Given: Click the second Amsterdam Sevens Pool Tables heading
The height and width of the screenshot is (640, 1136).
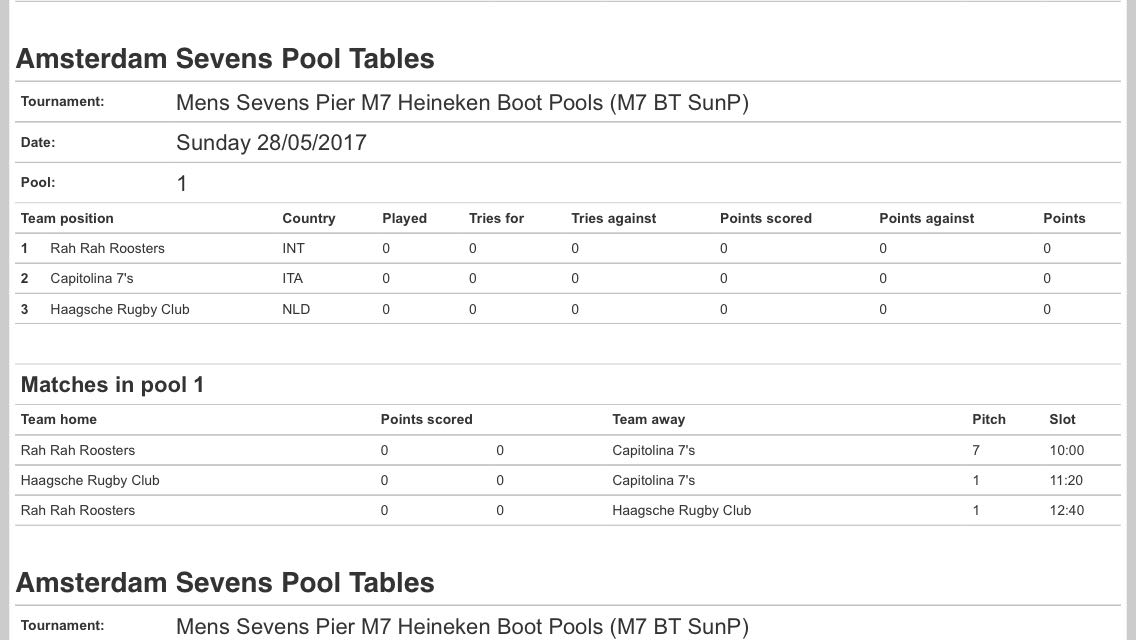Looking at the screenshot, I should 225,583.
